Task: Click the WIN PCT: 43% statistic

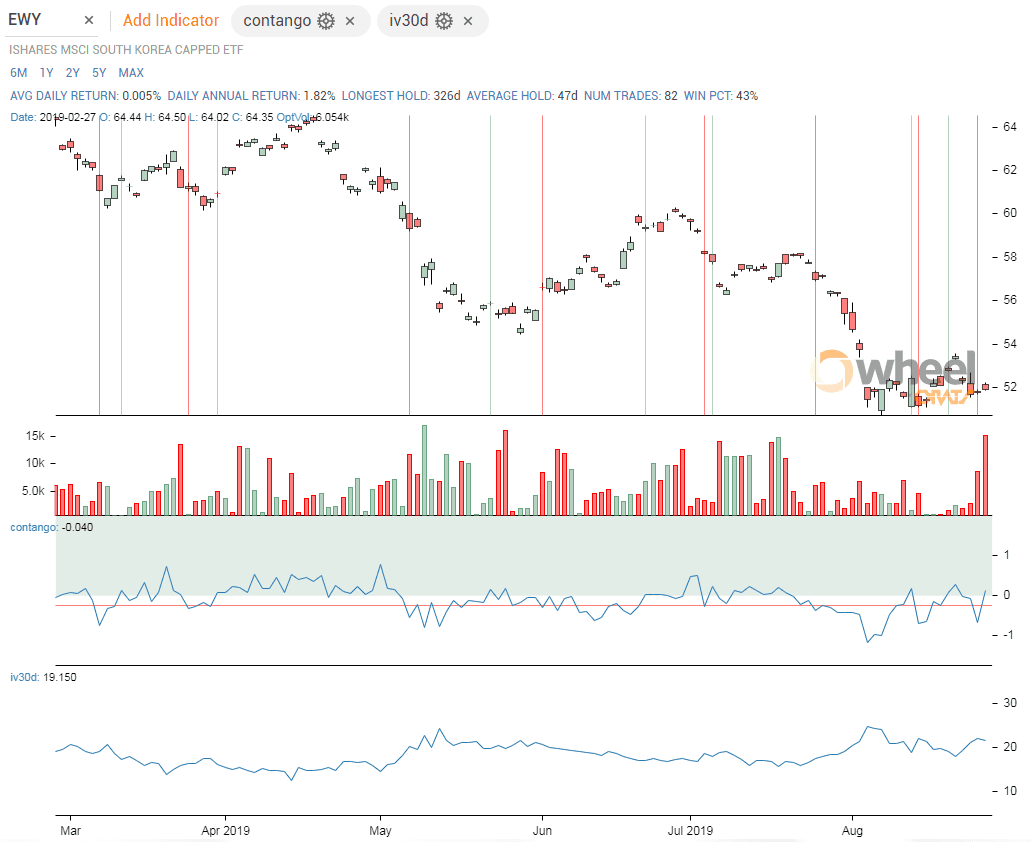Action: (x=721, y=96)
